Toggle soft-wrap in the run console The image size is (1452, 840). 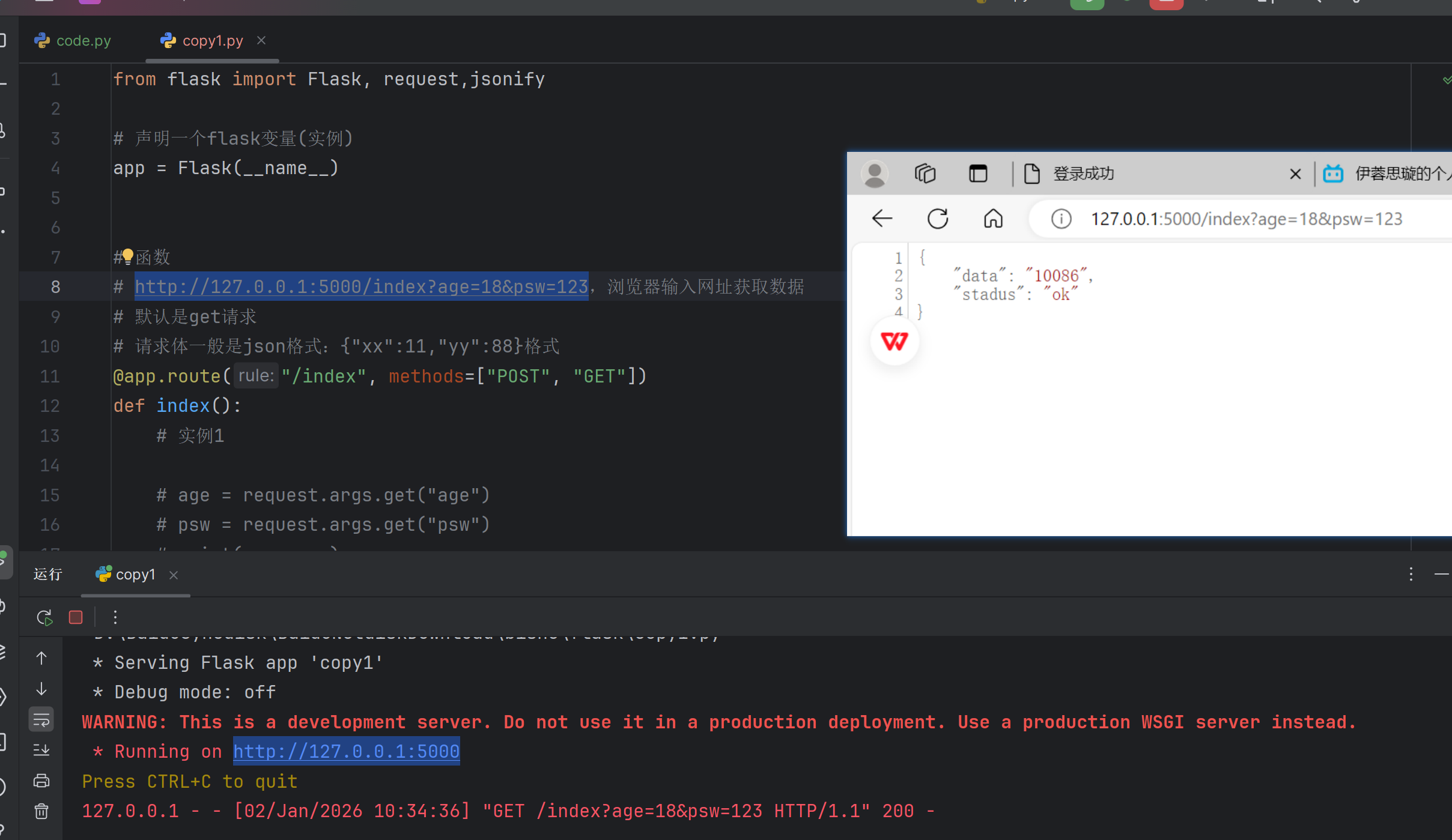[41, 719]
